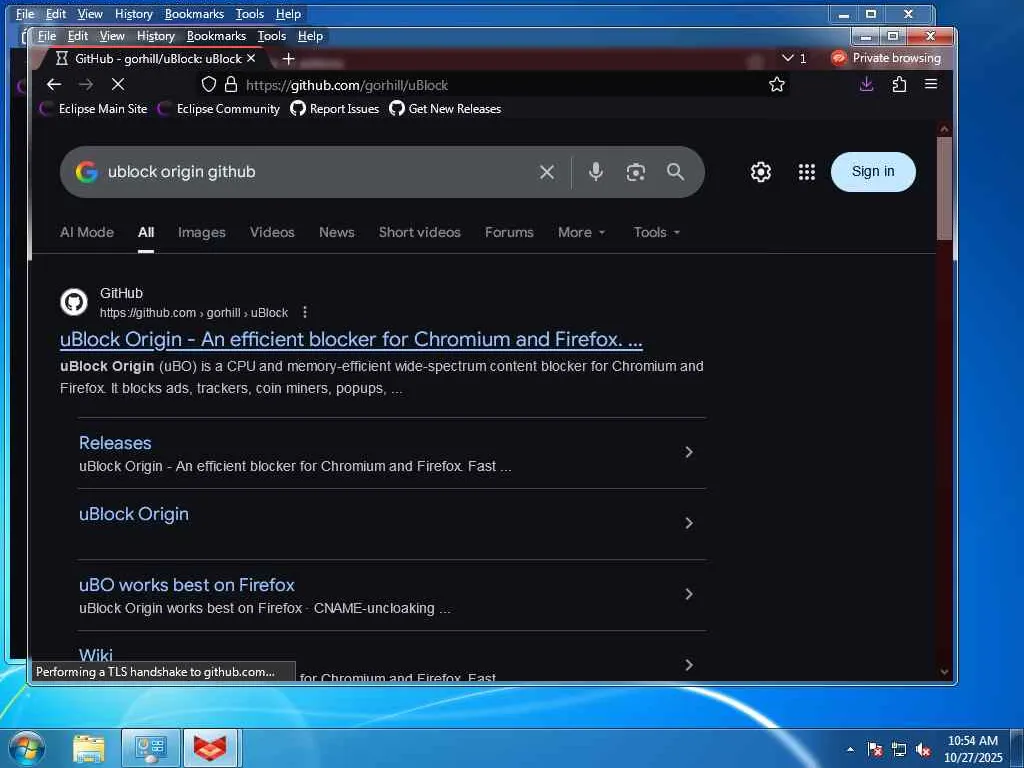
Task: Open Windows Start button
Action: (x=27, y=748)
